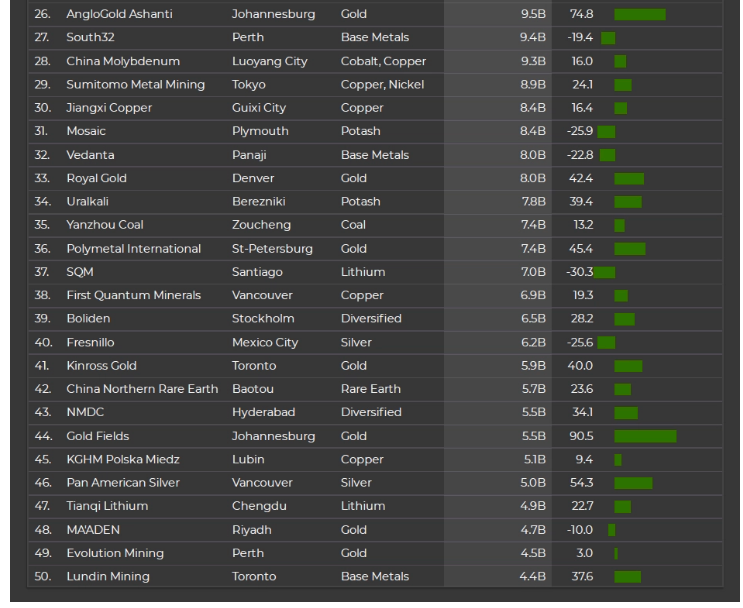Screen dimensions: 743x608
Task: Select SQM's Lithium commodity cell
Action: click(x=363, y=272)
